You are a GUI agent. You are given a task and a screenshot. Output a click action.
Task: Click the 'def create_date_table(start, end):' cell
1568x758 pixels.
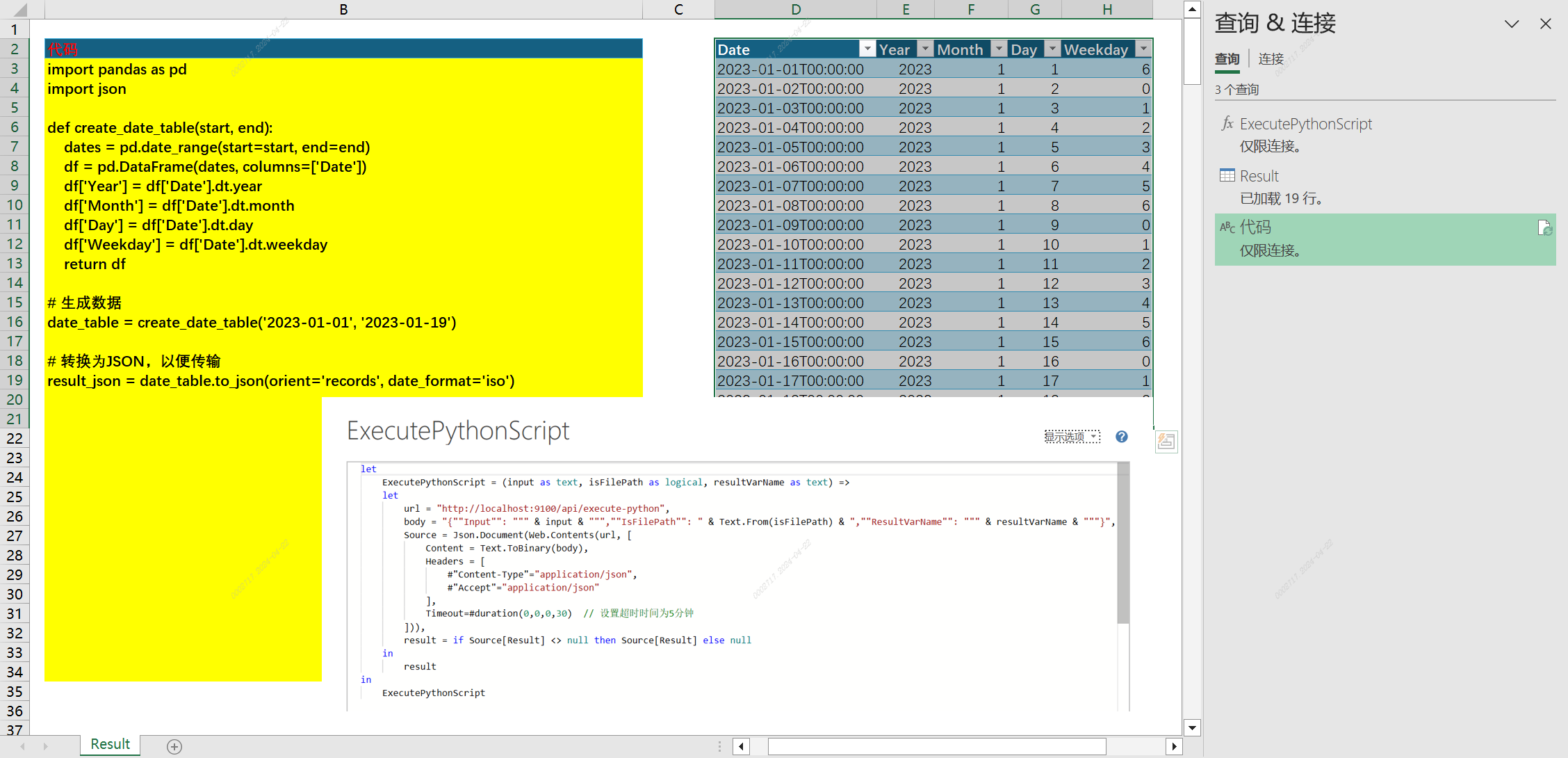(343, 127)
